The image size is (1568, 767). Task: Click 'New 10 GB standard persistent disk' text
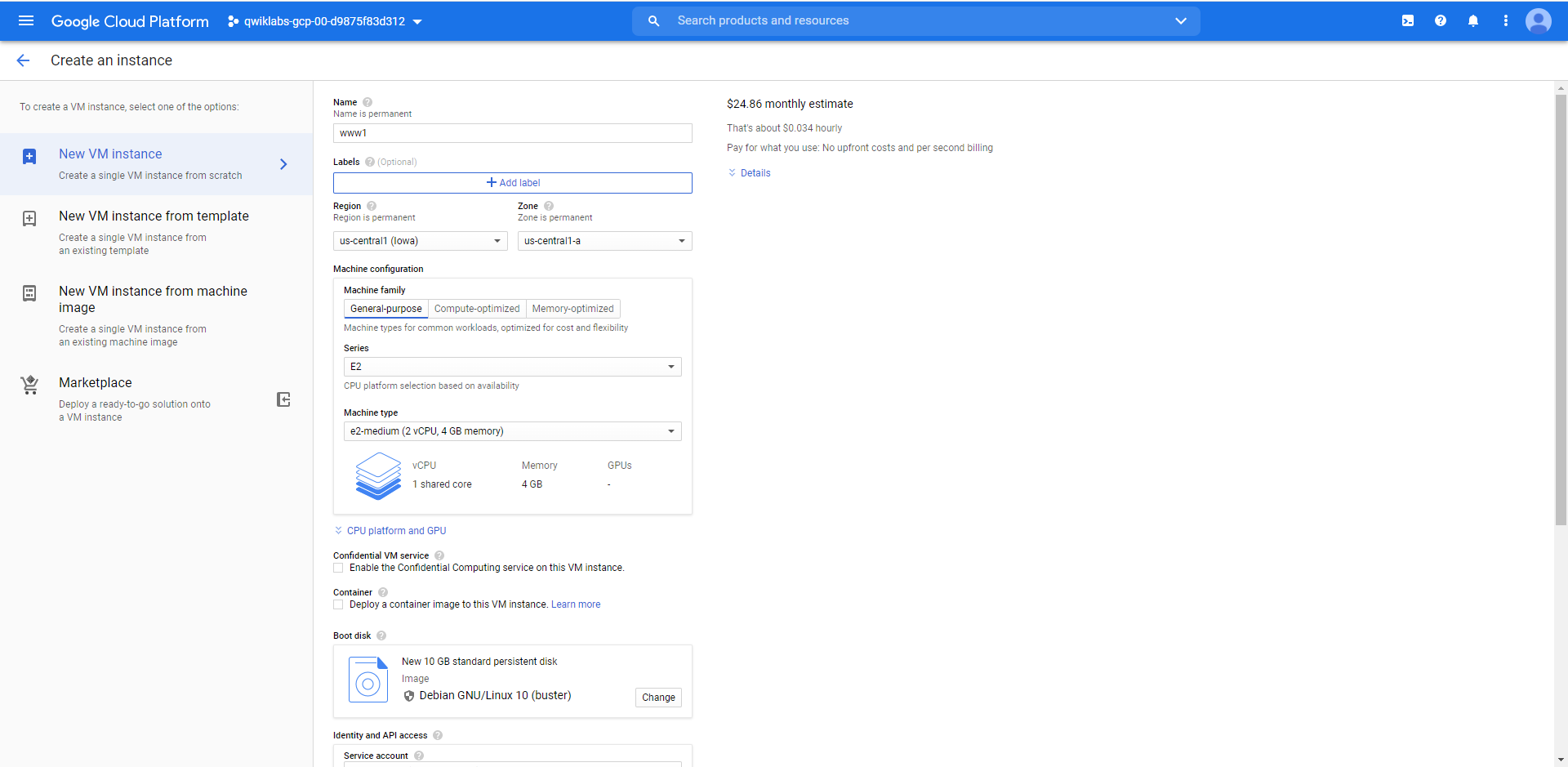pos(479,662)
